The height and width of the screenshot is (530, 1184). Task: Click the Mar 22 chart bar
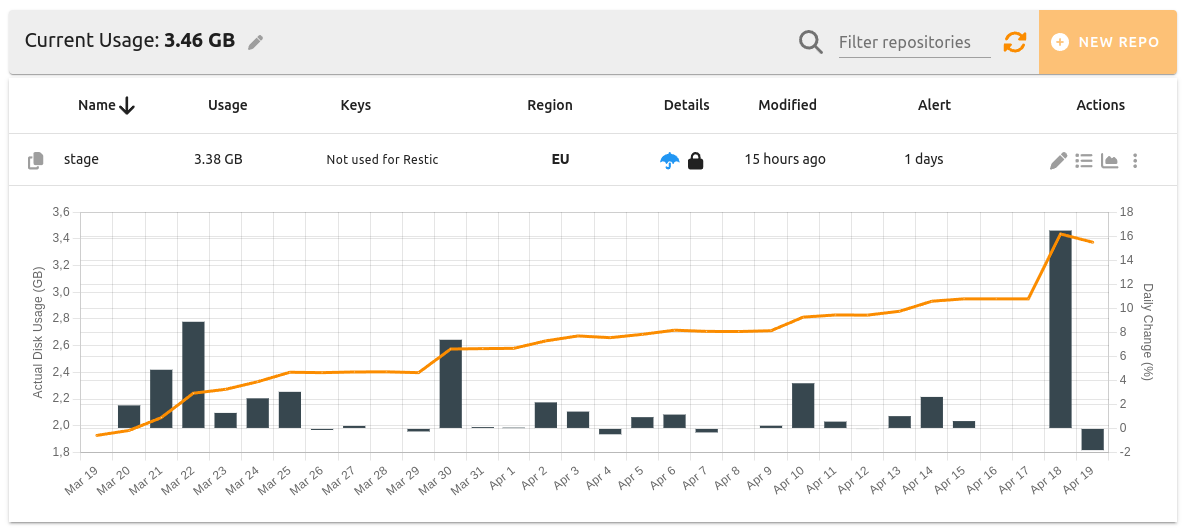coord(193,375)
